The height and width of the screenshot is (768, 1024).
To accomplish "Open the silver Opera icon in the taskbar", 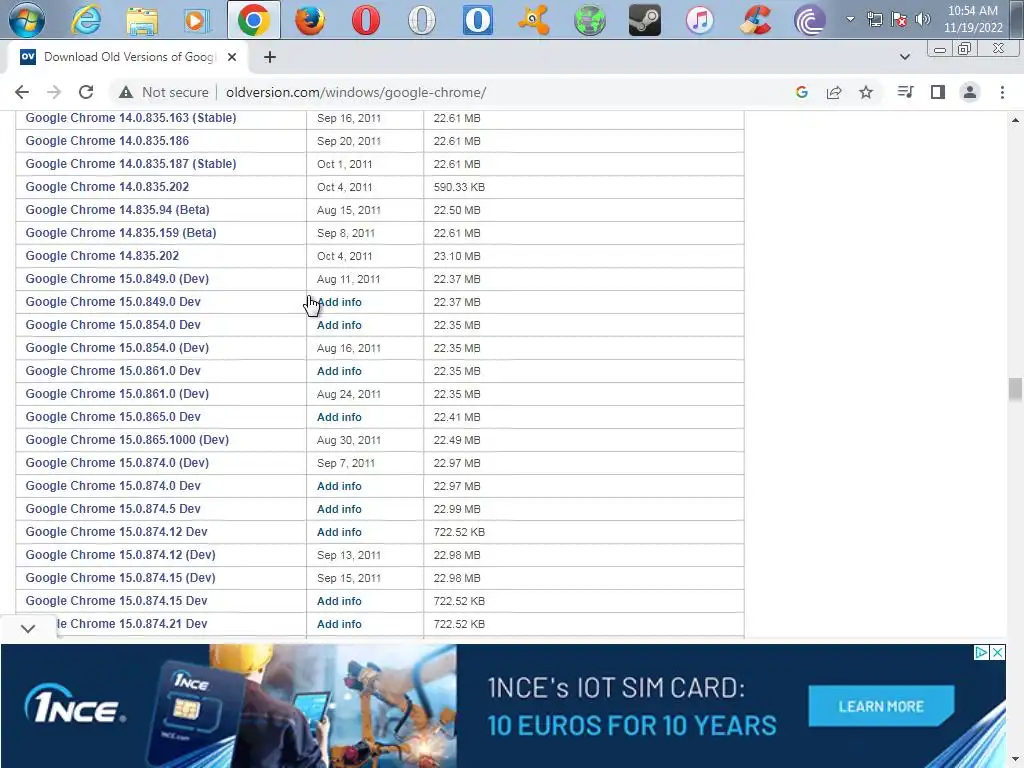I will pos(422,20).
